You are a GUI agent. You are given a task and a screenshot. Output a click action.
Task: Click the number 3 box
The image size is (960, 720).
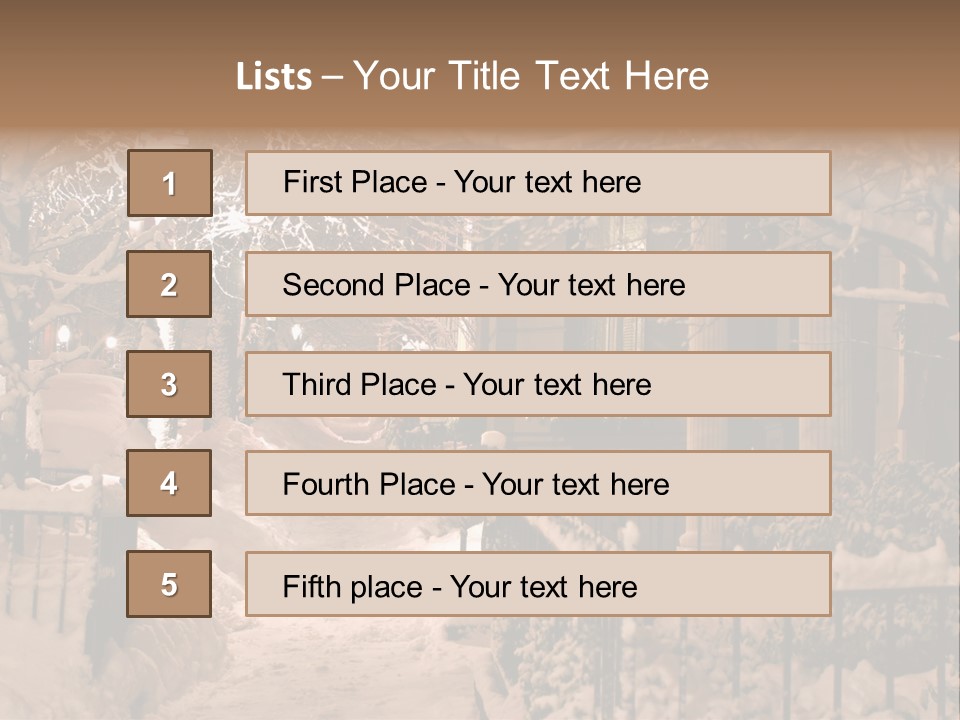tap(169, 384)
